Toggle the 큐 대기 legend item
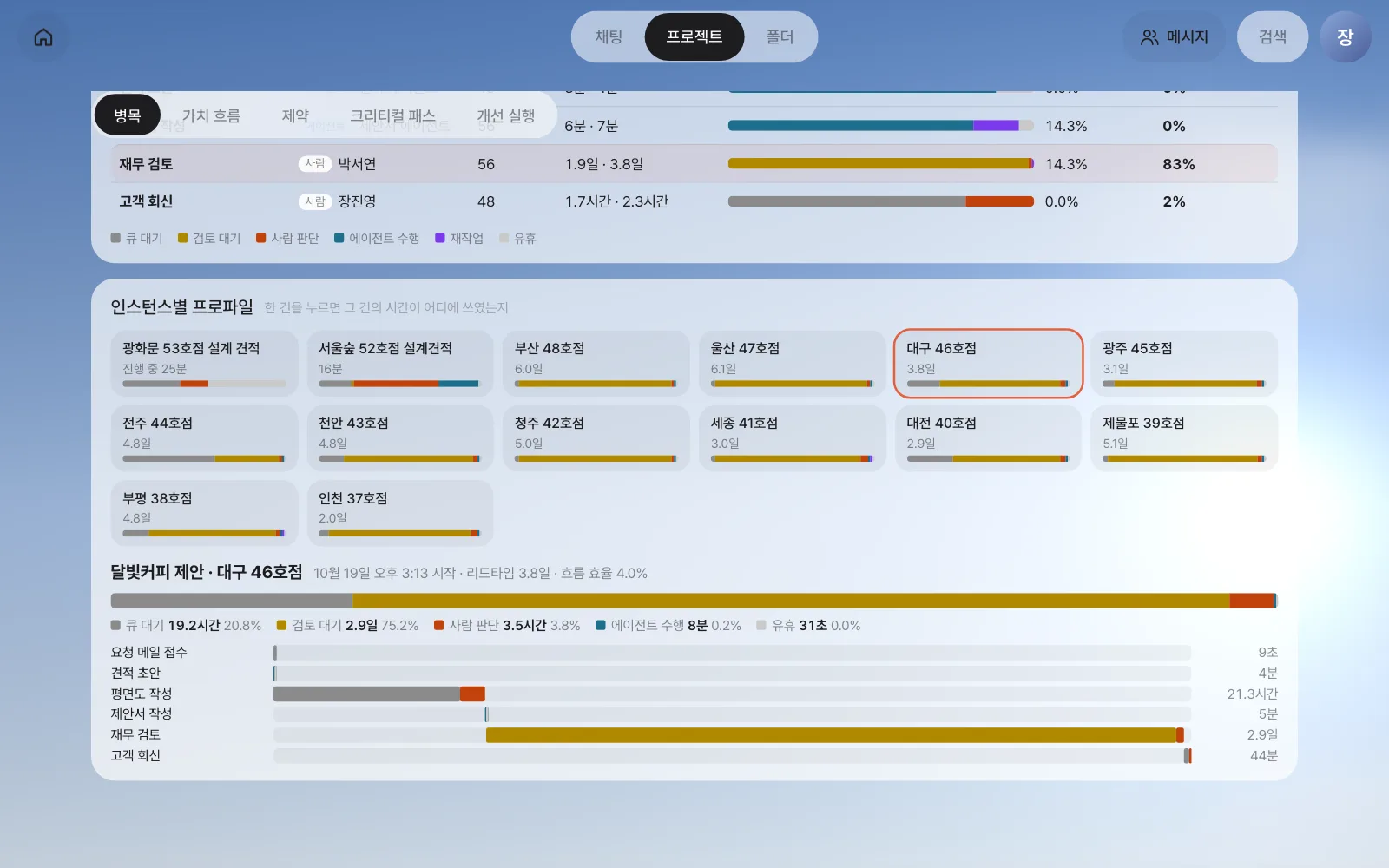 [x=136, y=238]
